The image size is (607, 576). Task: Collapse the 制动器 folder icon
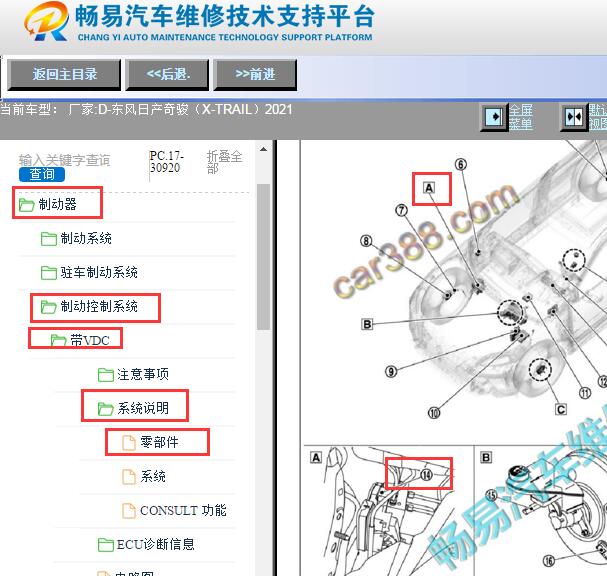pos(27,204)
